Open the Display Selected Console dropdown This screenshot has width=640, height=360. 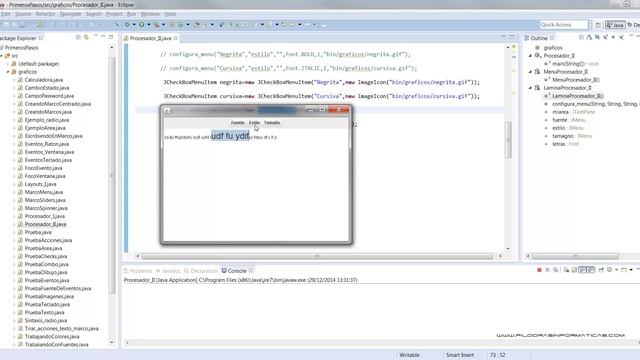[x=616, y=270]
